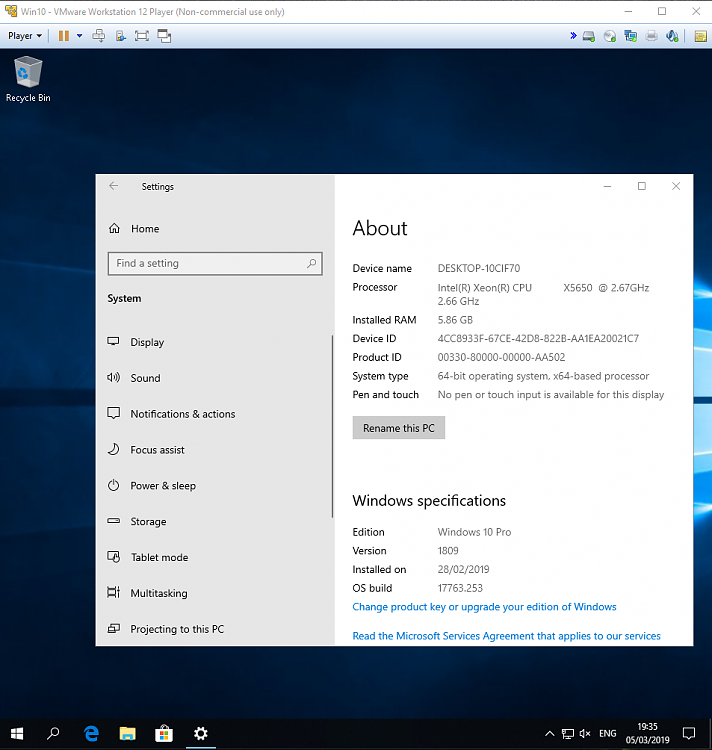The width and height of the screenshot is (712, 750).
Task: Go back in Settings window
Action: click(x=113, y=186)
